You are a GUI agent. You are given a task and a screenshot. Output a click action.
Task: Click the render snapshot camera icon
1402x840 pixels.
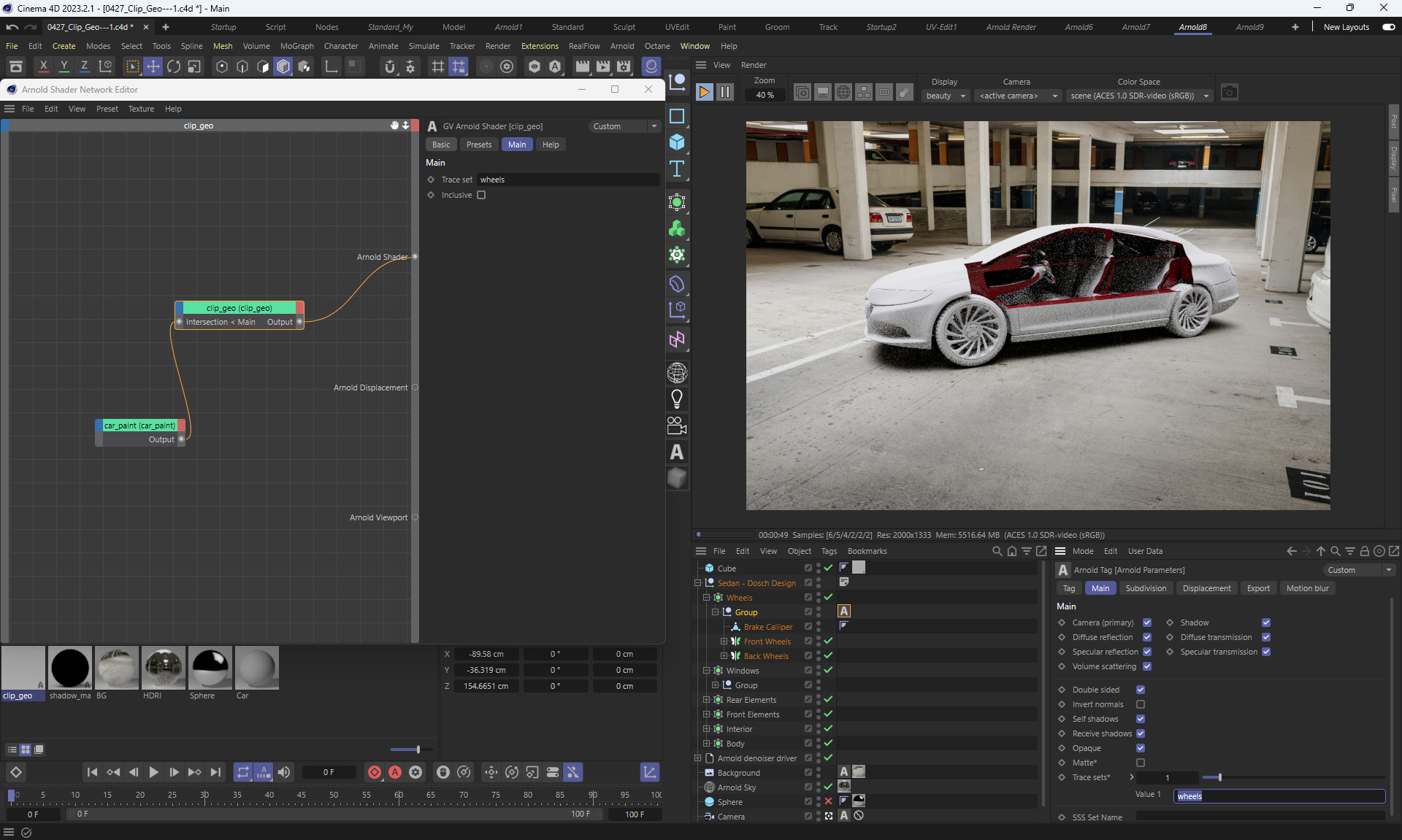click(1230, 93)
